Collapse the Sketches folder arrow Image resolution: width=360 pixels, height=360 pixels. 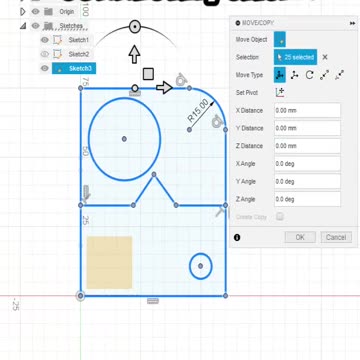click(23, 26)
